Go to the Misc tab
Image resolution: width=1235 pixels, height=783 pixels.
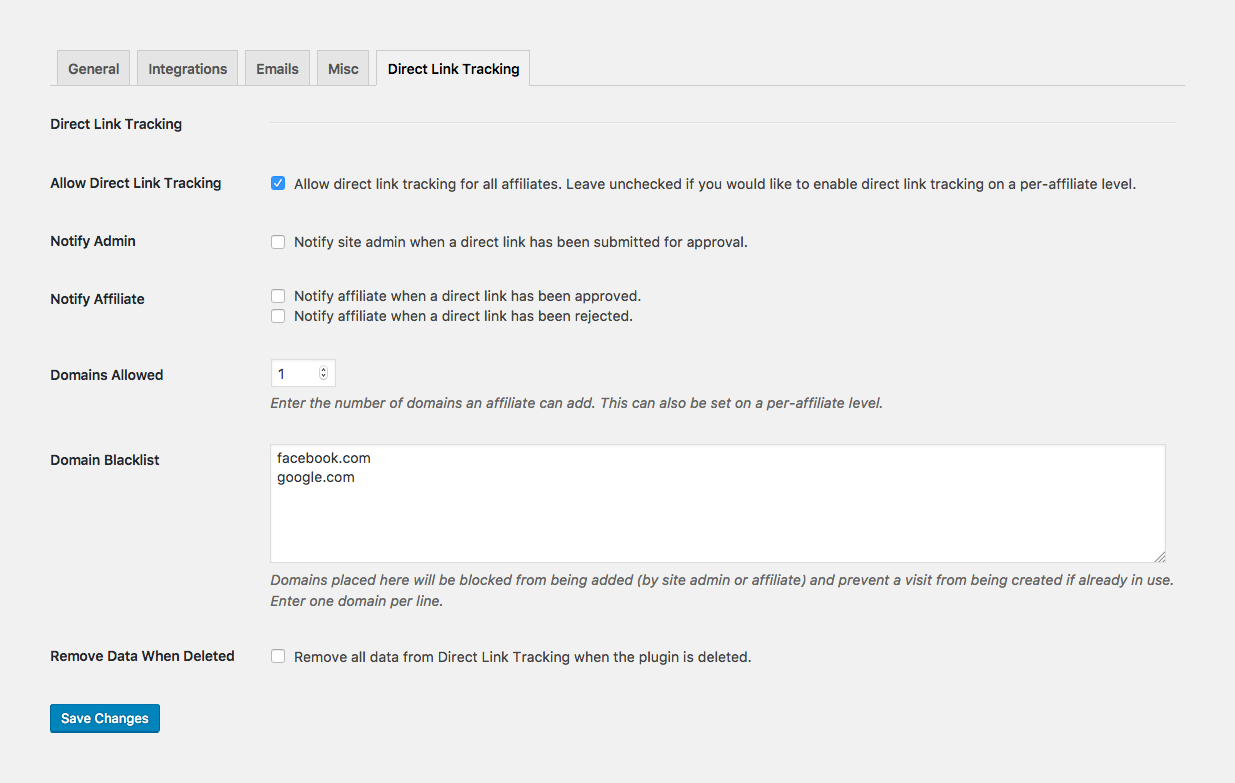click(x=342, y=68)
